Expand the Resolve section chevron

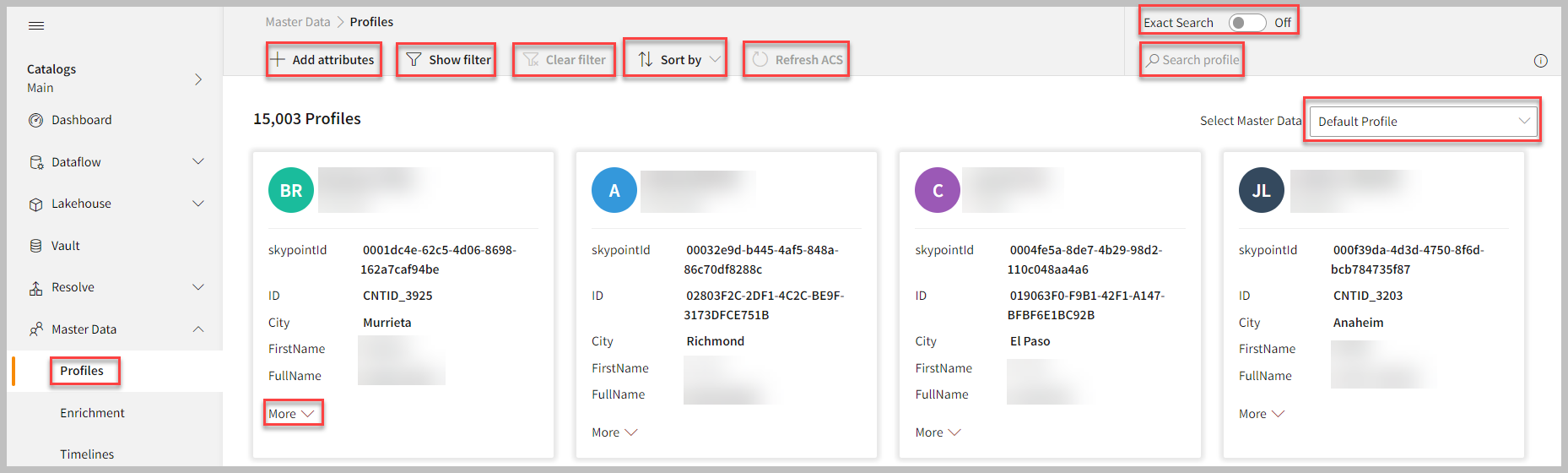[x=198, y=287]
